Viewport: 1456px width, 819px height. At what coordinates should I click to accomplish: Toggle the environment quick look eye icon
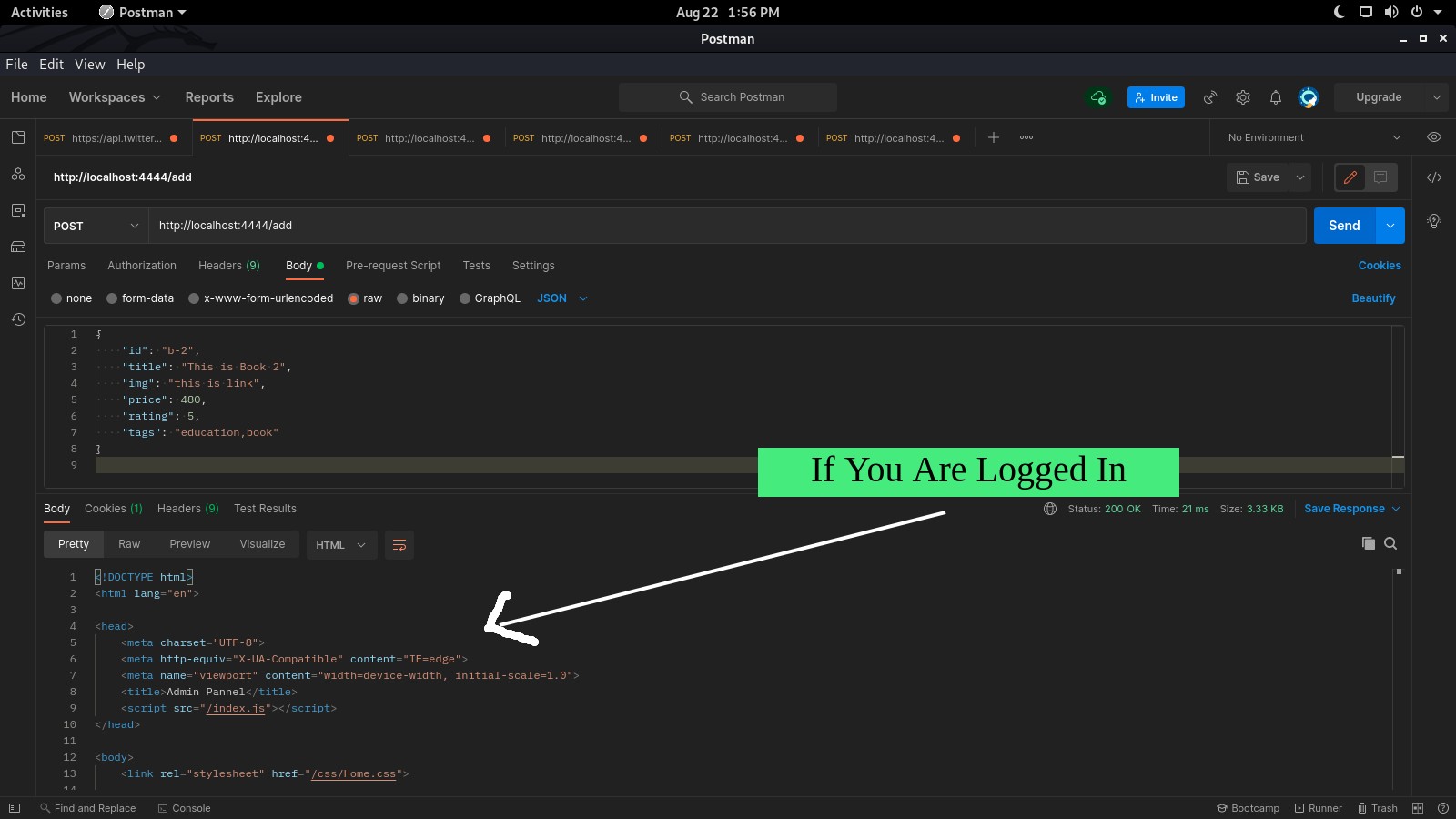click(x=1434, y=136)
